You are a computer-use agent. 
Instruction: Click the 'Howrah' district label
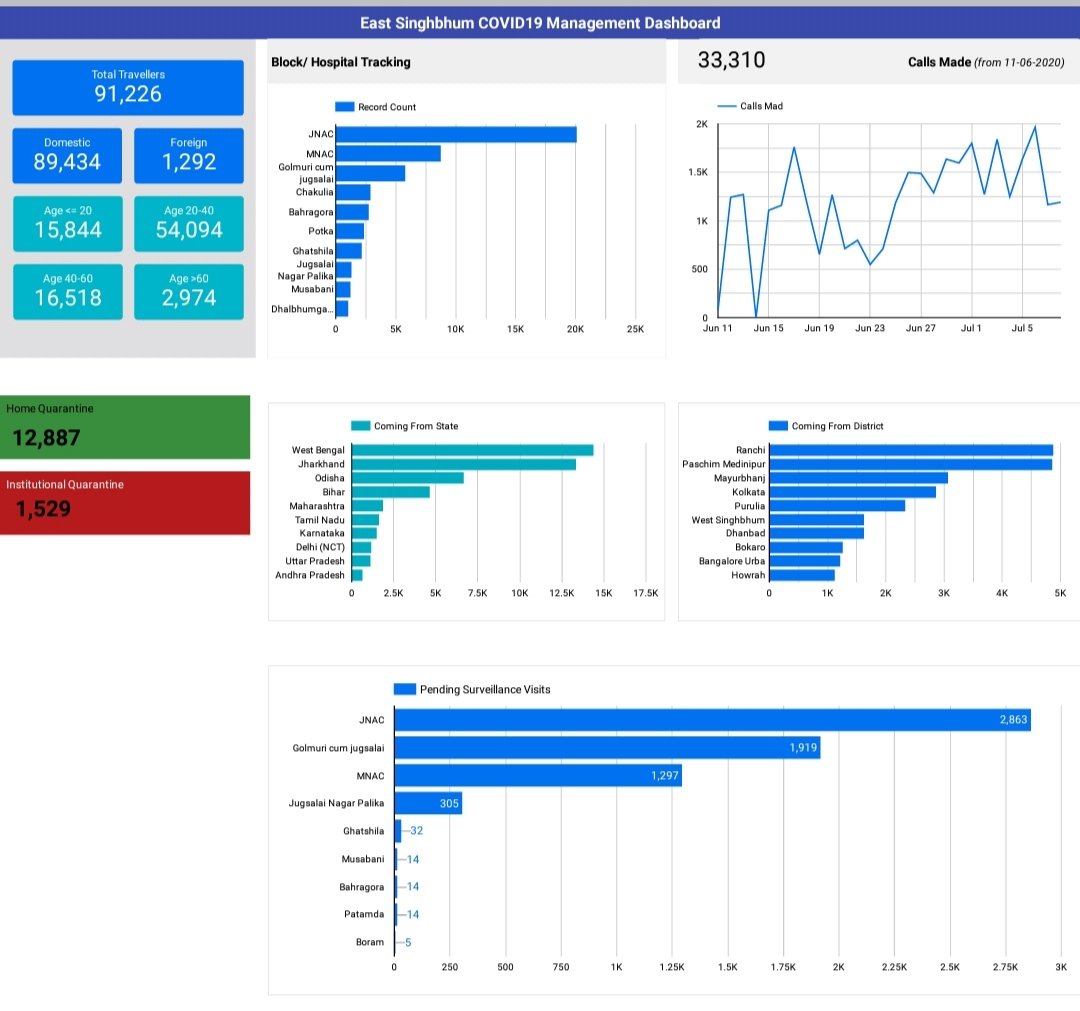748,575
